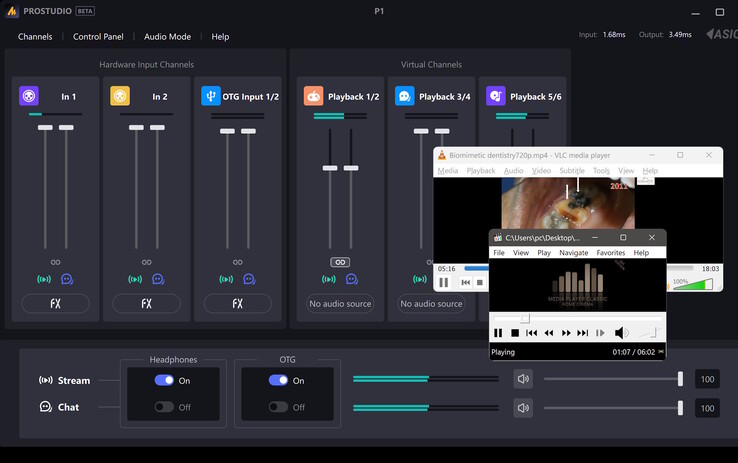Choose audio source for Playback 3/4
Image resolution: width=738 pixels, height=463 pixels.
[431, 303]
